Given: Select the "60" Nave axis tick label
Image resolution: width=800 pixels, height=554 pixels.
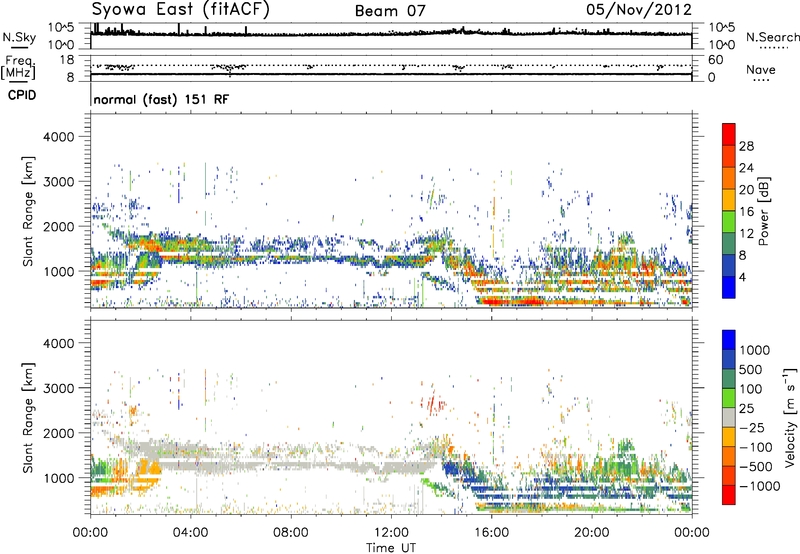Looking at the screenshot, I should [715, 60].
